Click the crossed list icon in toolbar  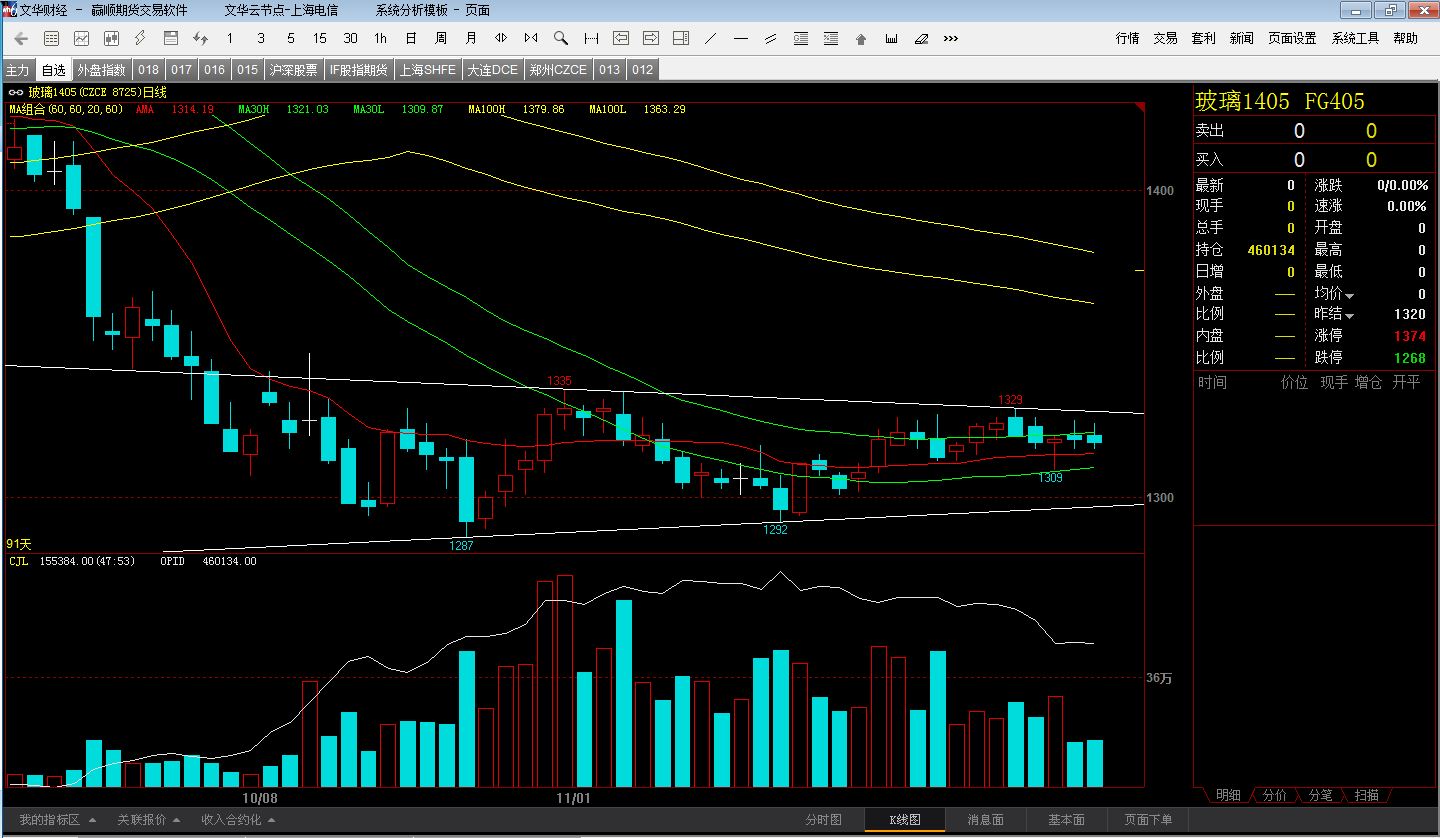click(x=831, y=38)
